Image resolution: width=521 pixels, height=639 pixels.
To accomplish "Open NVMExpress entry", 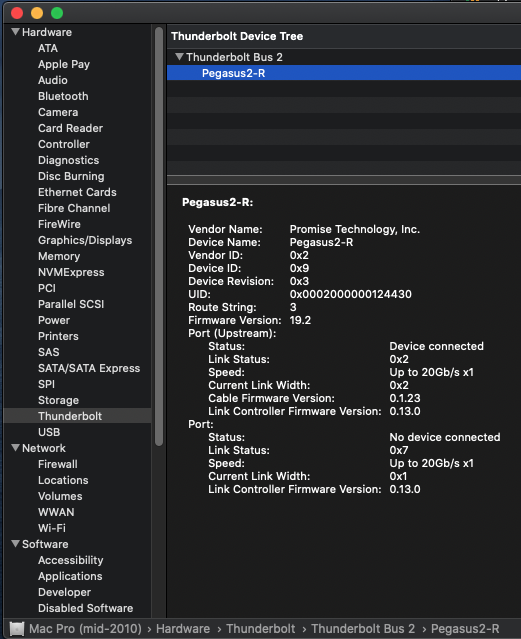I will pyautogui.click(x=71, y=272).
